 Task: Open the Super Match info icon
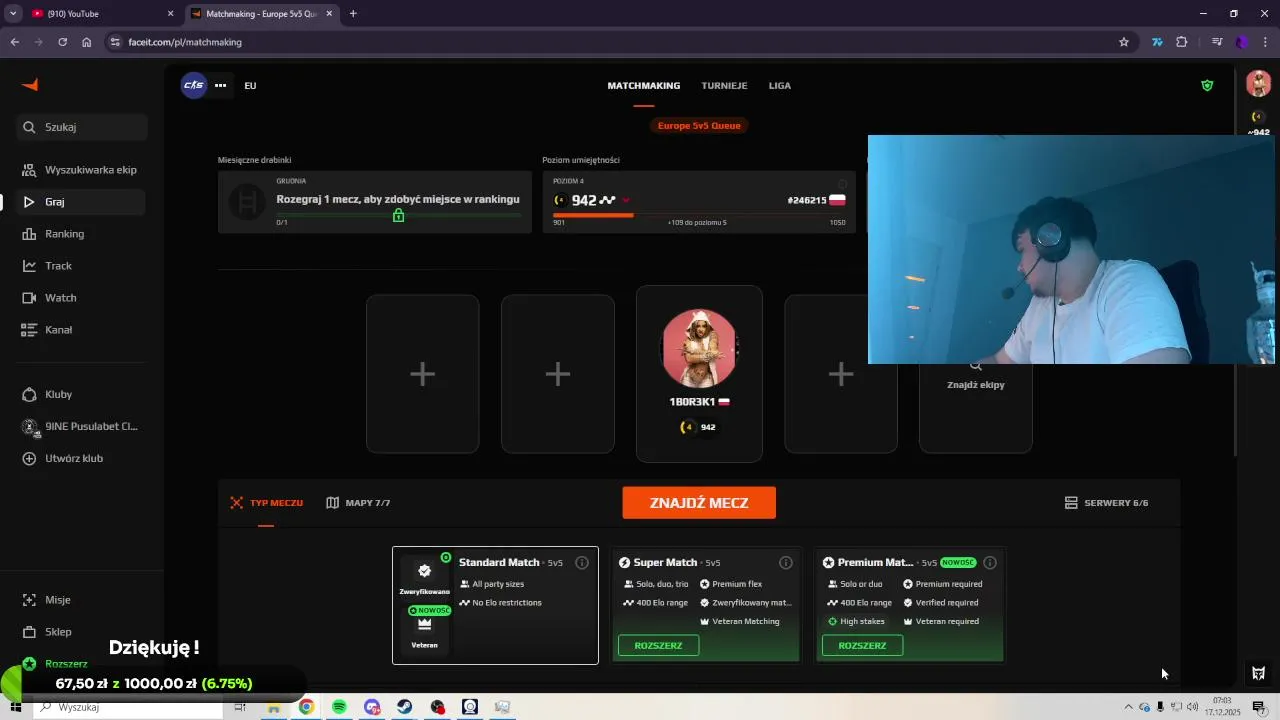pos(786,563)
